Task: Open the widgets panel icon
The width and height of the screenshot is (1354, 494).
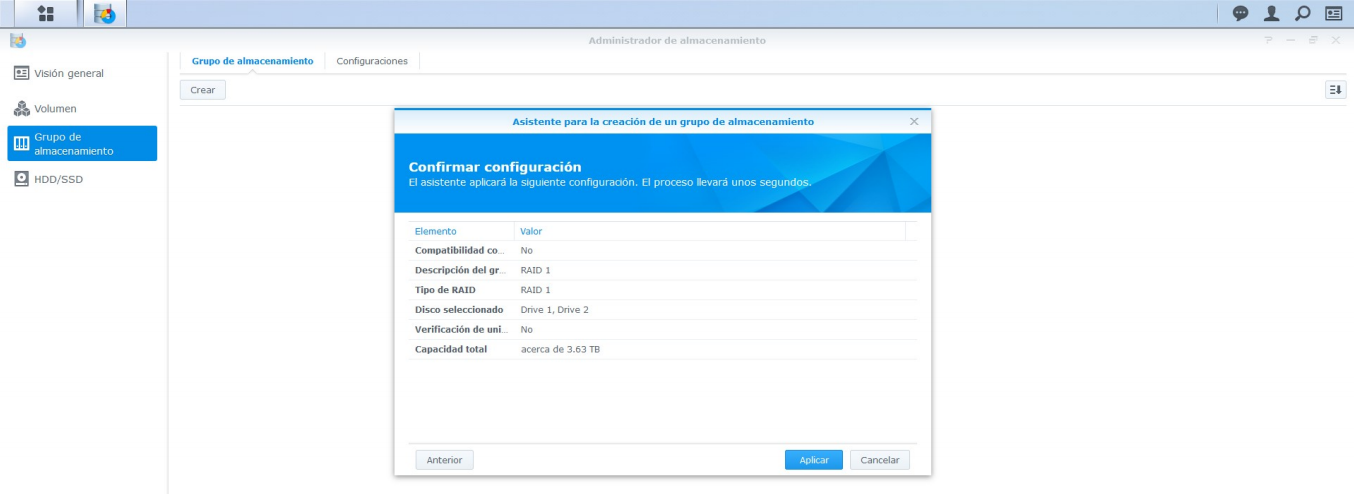Action: pos(1333,14)
